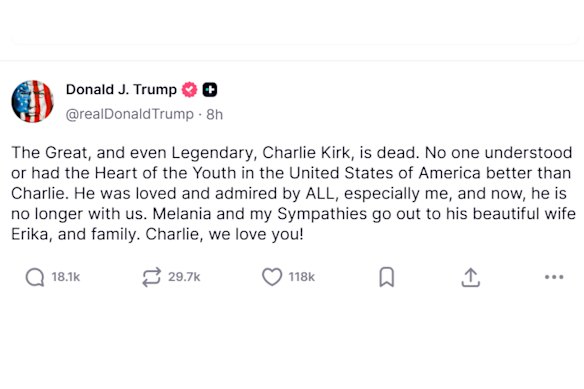Open the three-dot more options menu
Viewport: 584px width, 389px height.
point(554,277)
